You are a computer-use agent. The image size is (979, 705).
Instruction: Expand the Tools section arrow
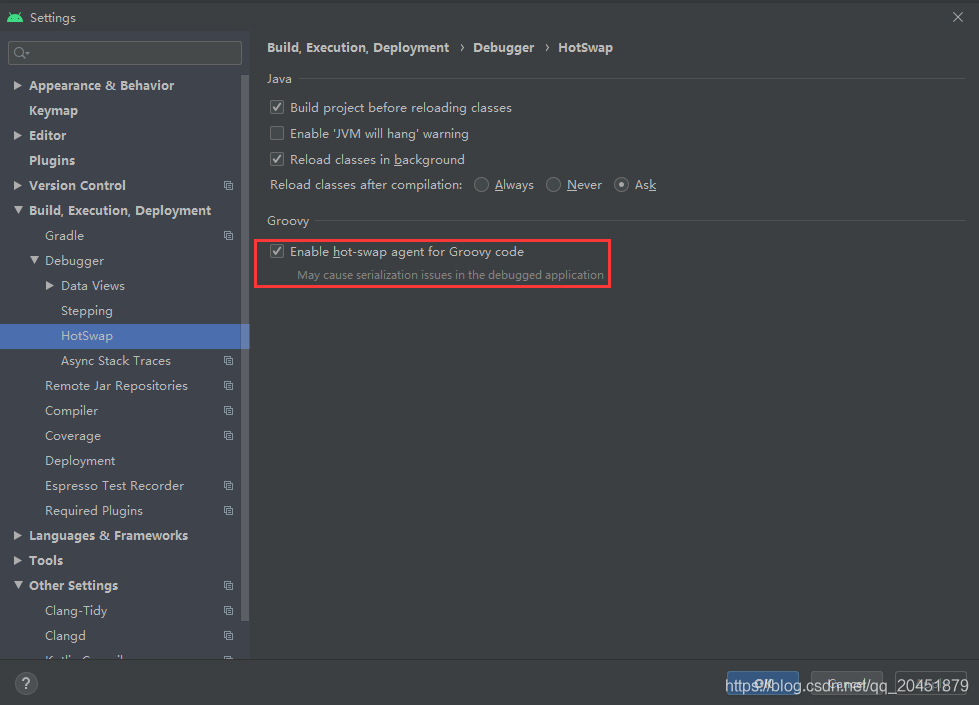pyautogui.click(x=17, y=560)
